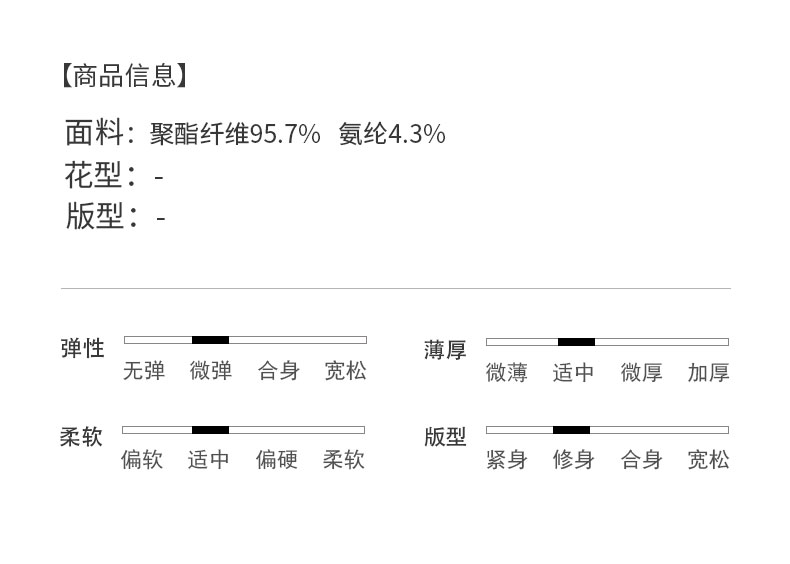The image size is (790, 564).
Task: Pick the 加厚 thickness option
Action: tap(708, 373)
